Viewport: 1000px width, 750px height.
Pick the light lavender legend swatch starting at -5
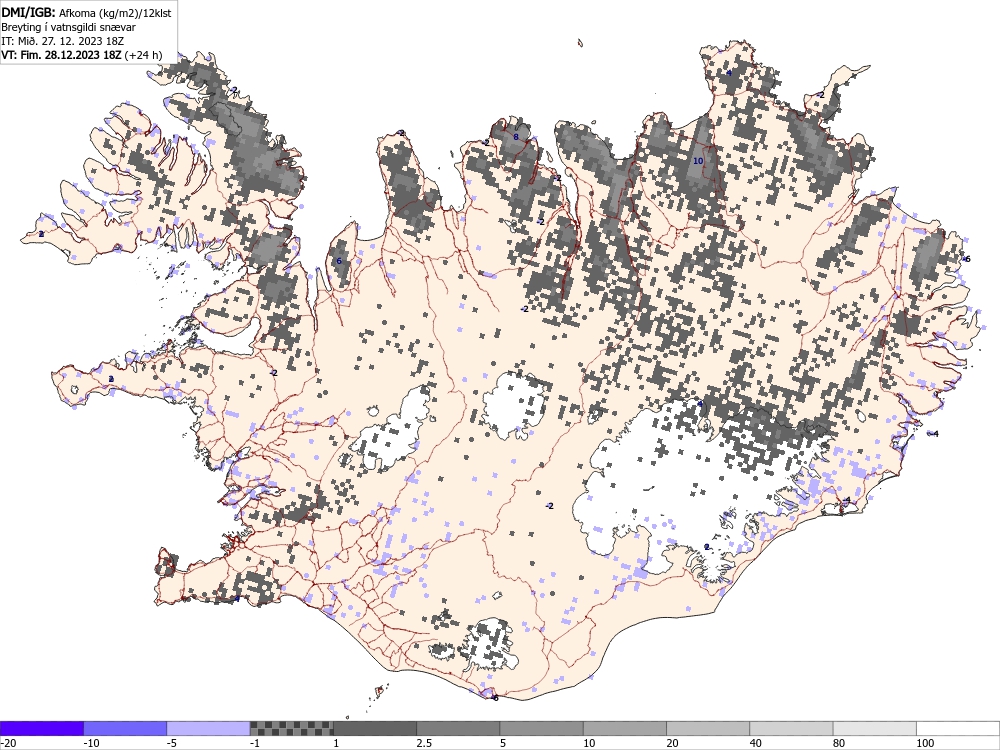[x=208, y=728]
